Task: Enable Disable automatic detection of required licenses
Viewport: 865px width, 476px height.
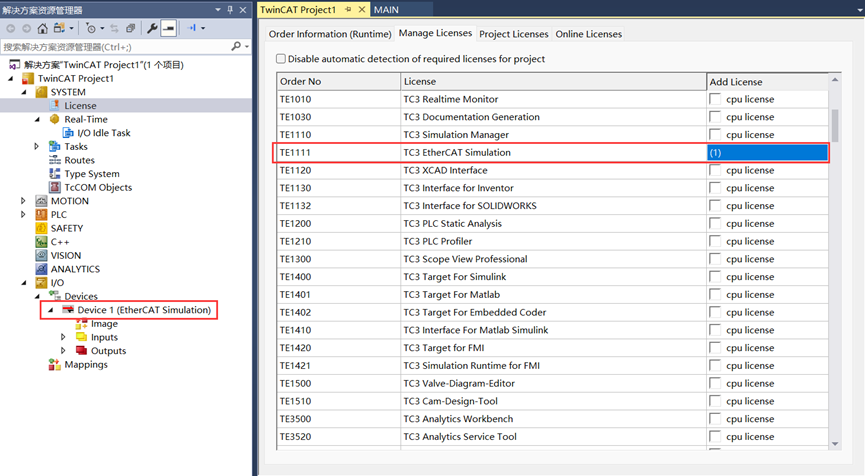Action: tap(281, 58)
